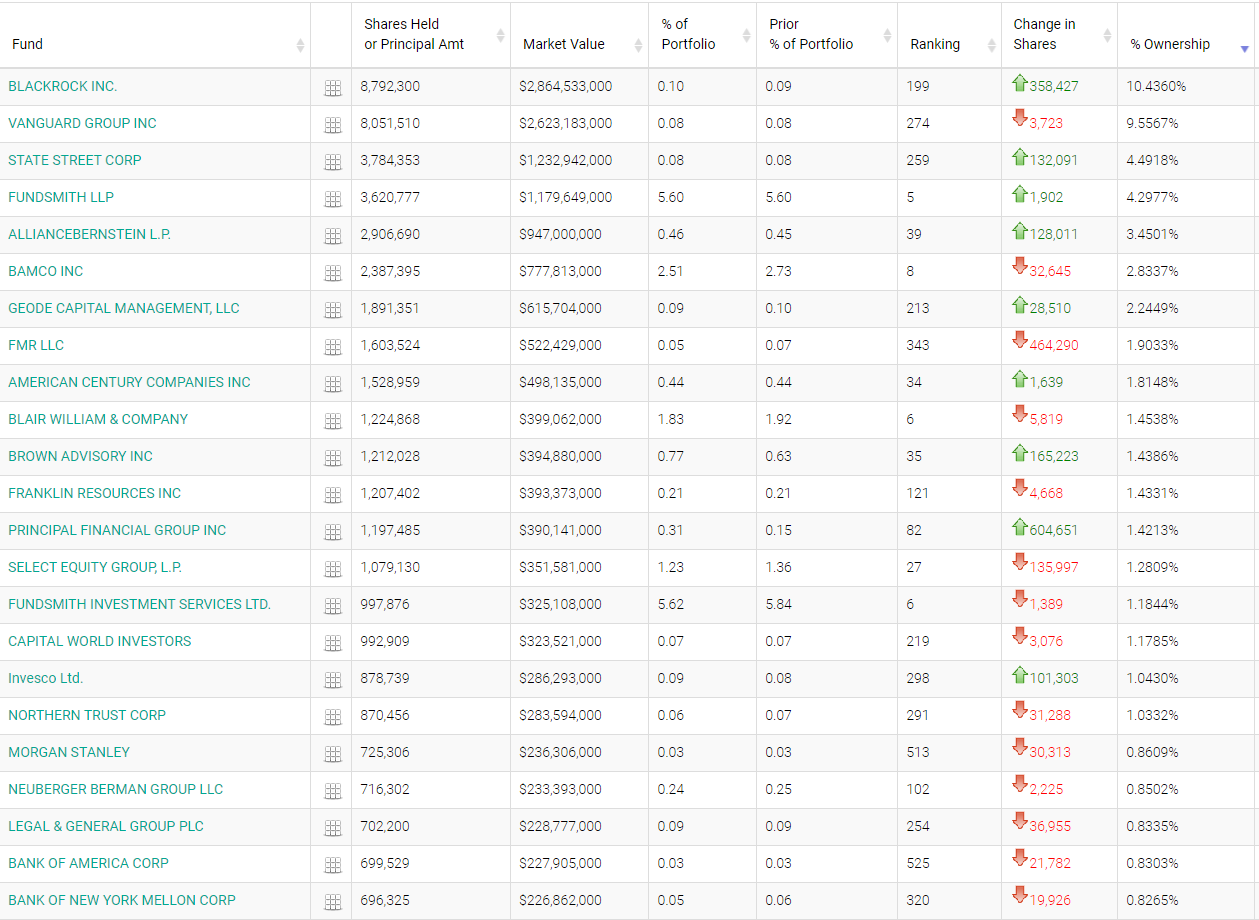
Task: Open grid icon in ALLIANCEBERNSTEIN L.P. row
Action: [333, 236]
